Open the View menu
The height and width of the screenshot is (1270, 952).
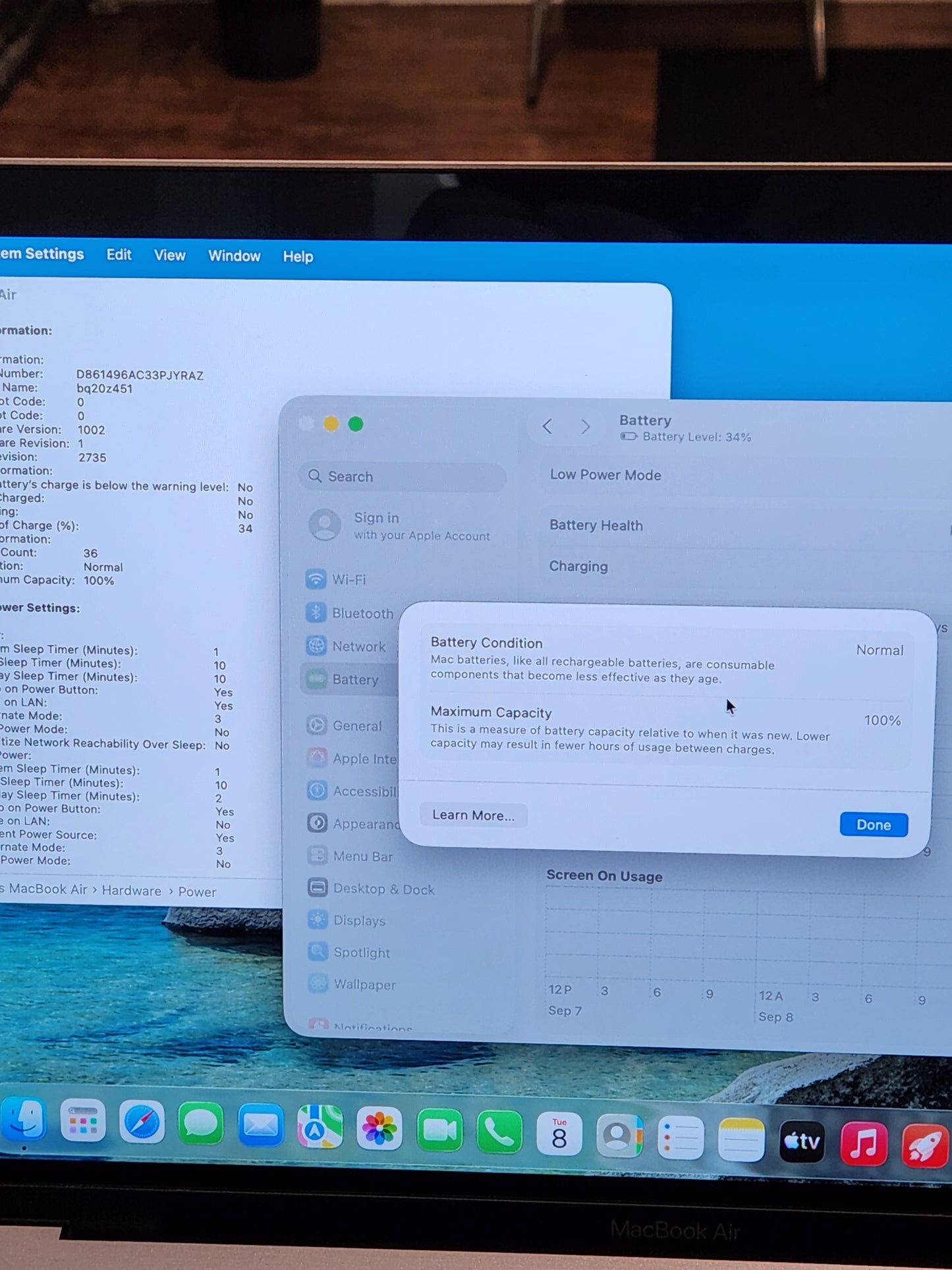170,255
